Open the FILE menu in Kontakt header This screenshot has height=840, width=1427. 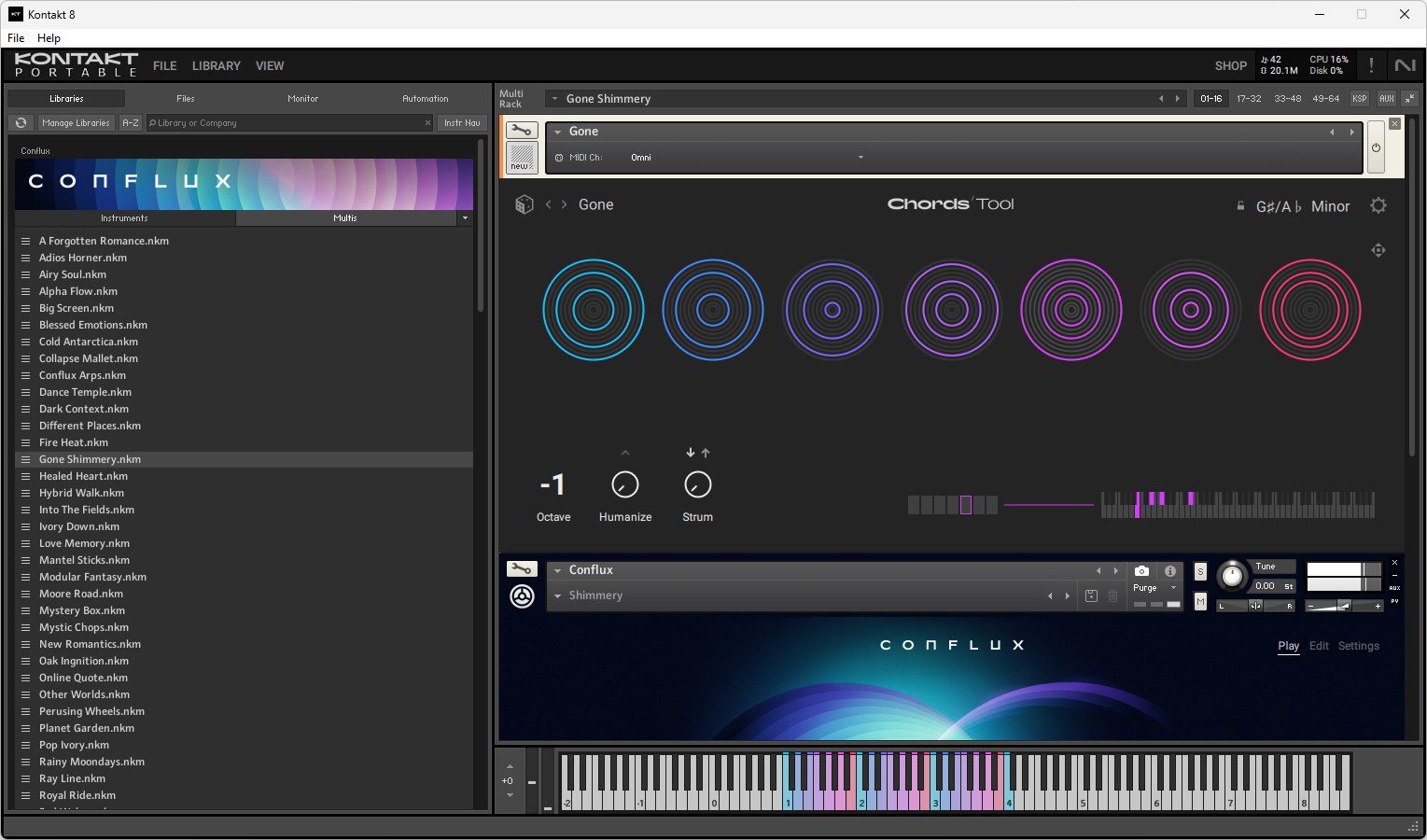click(164, 66)
